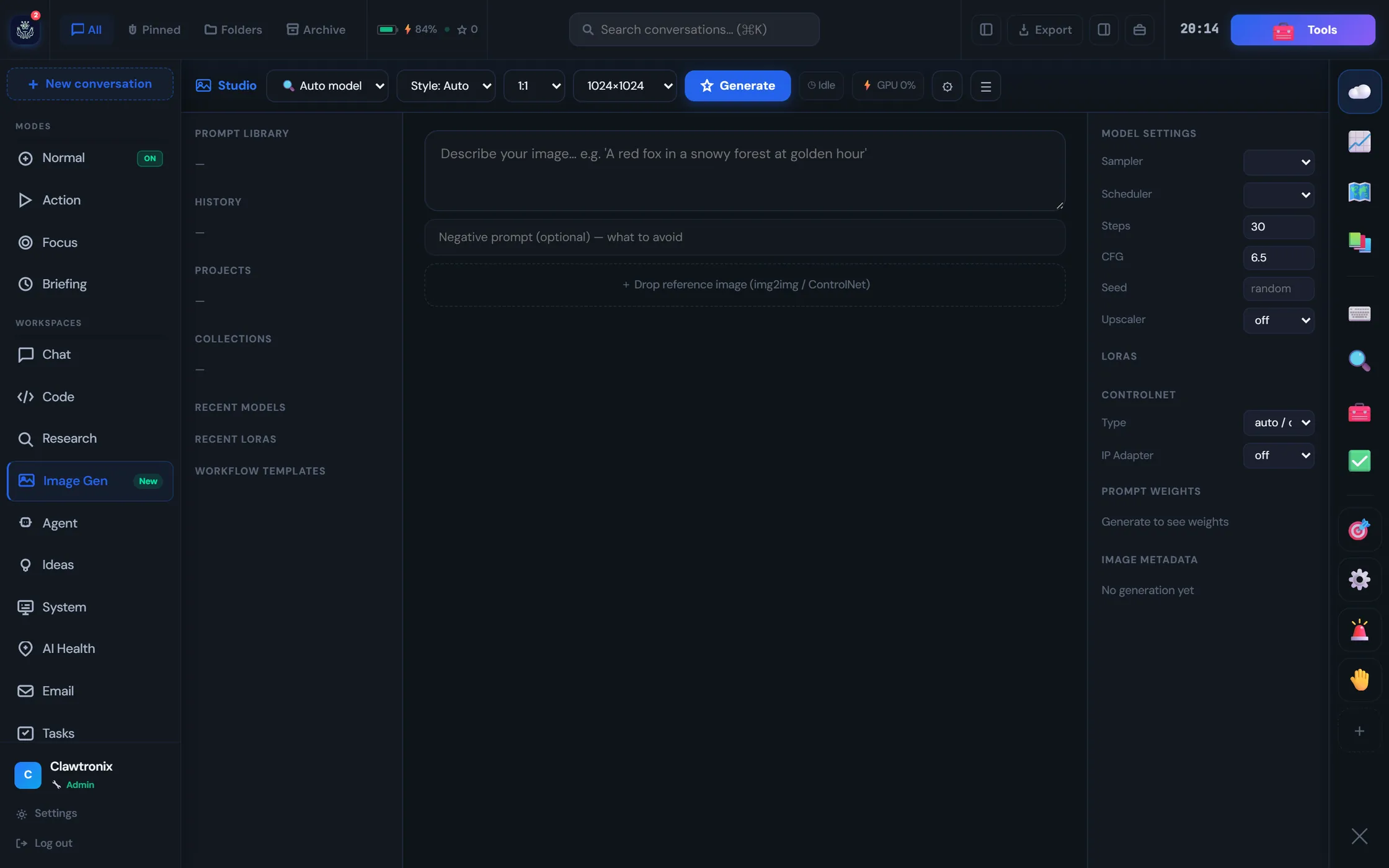Open the keyboard icon in dock
This screenshot has height=868, width=1389.
(x=1359, y=313)
